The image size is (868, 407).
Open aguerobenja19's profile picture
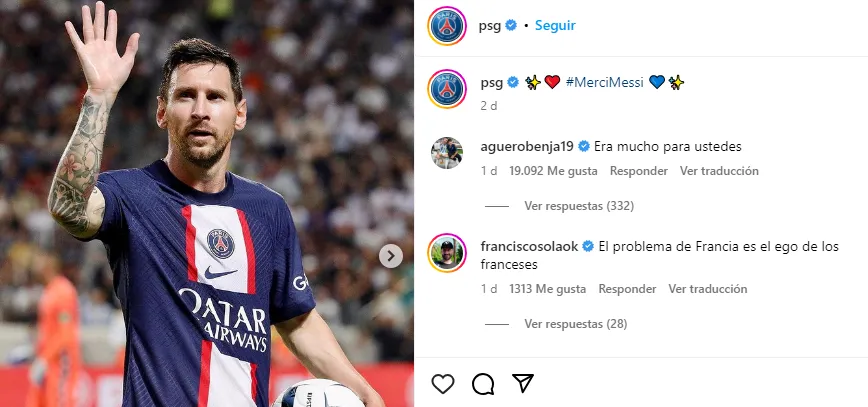[446, 152]
